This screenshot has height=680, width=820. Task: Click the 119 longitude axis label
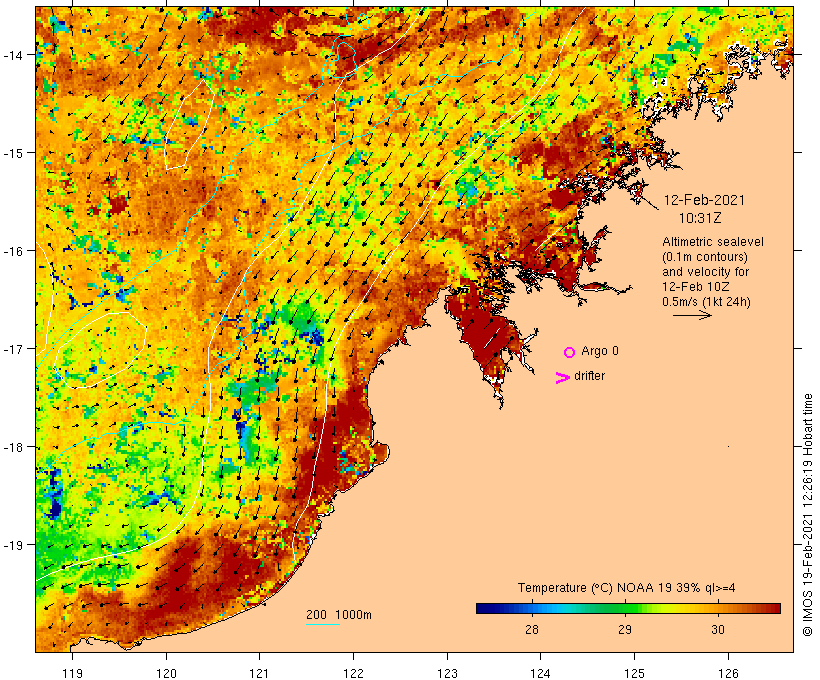click(x=72, y=673)
